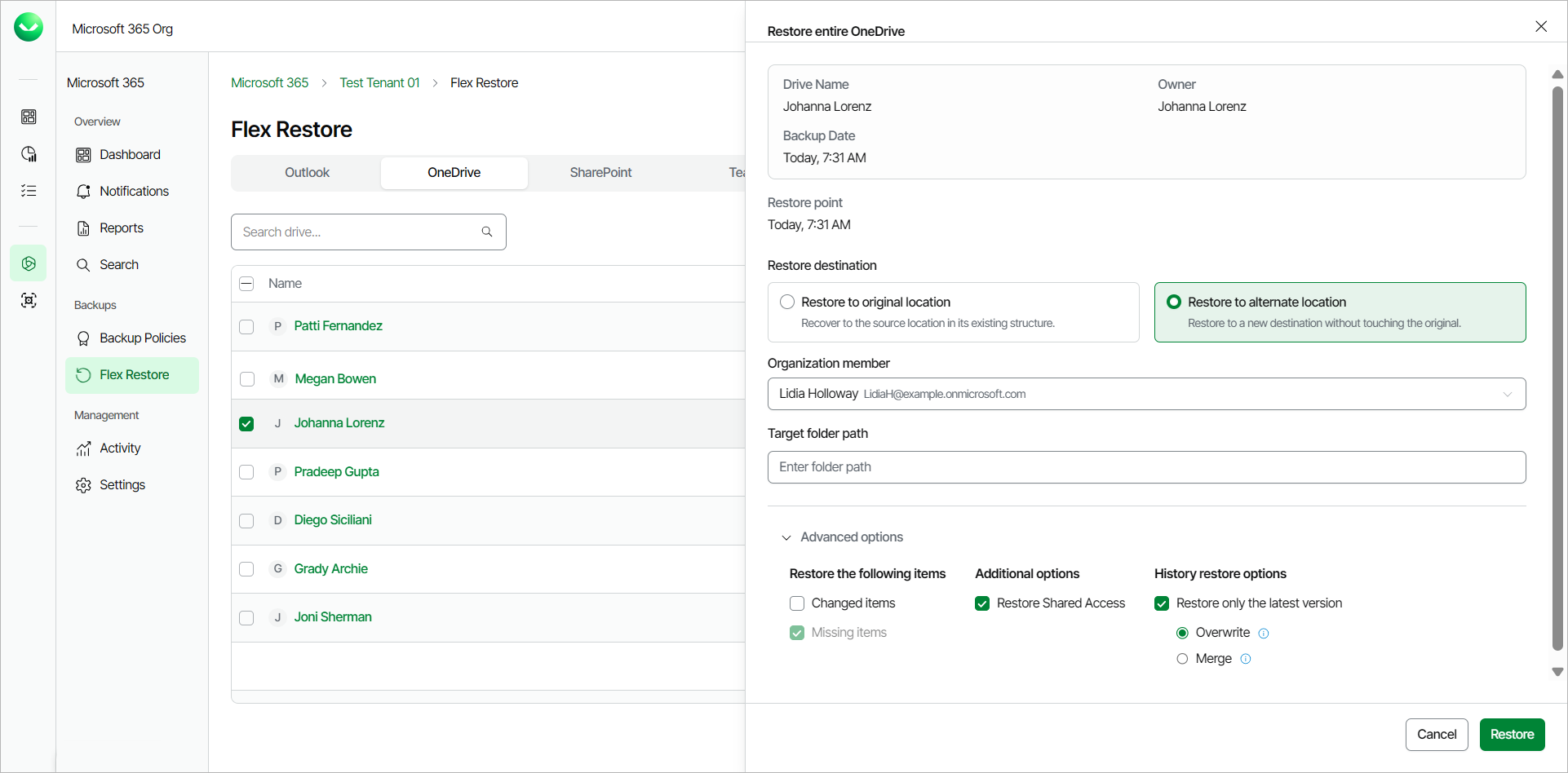Click the Cancel button
The width and height of the screenshot is (1568, 773).
pos(1436,735)
